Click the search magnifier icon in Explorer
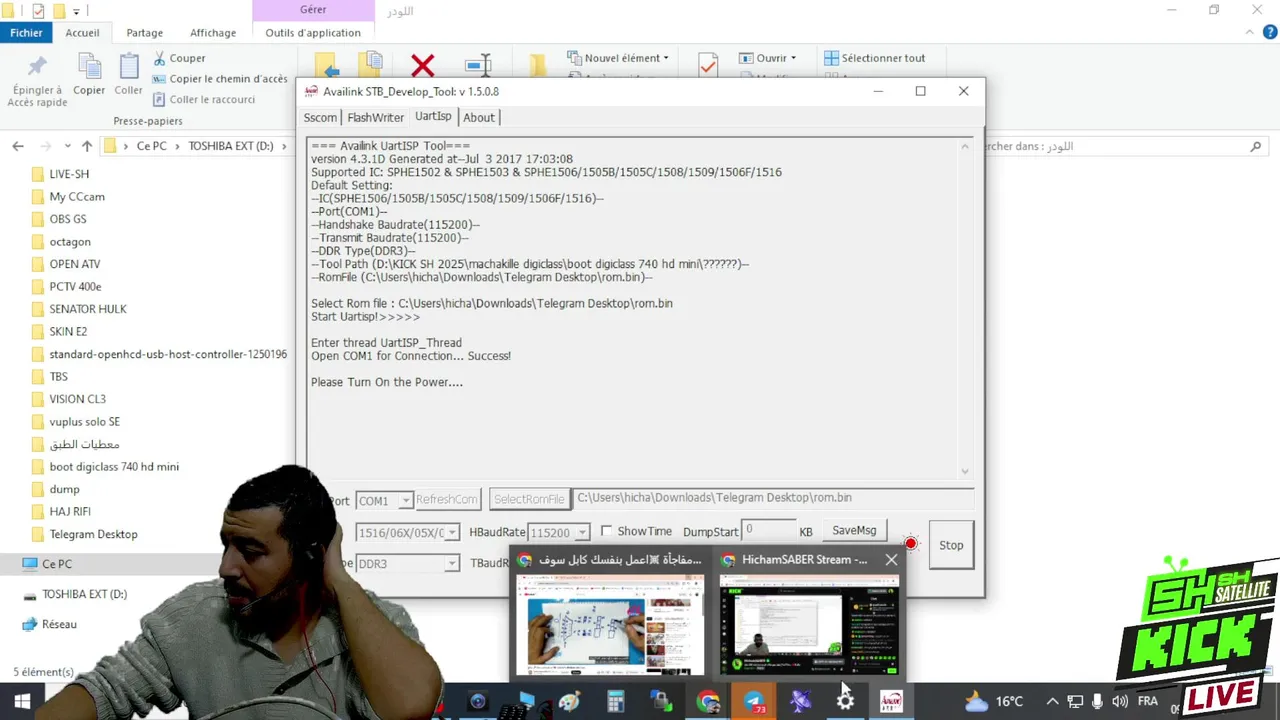 [x=1256, y=146]
